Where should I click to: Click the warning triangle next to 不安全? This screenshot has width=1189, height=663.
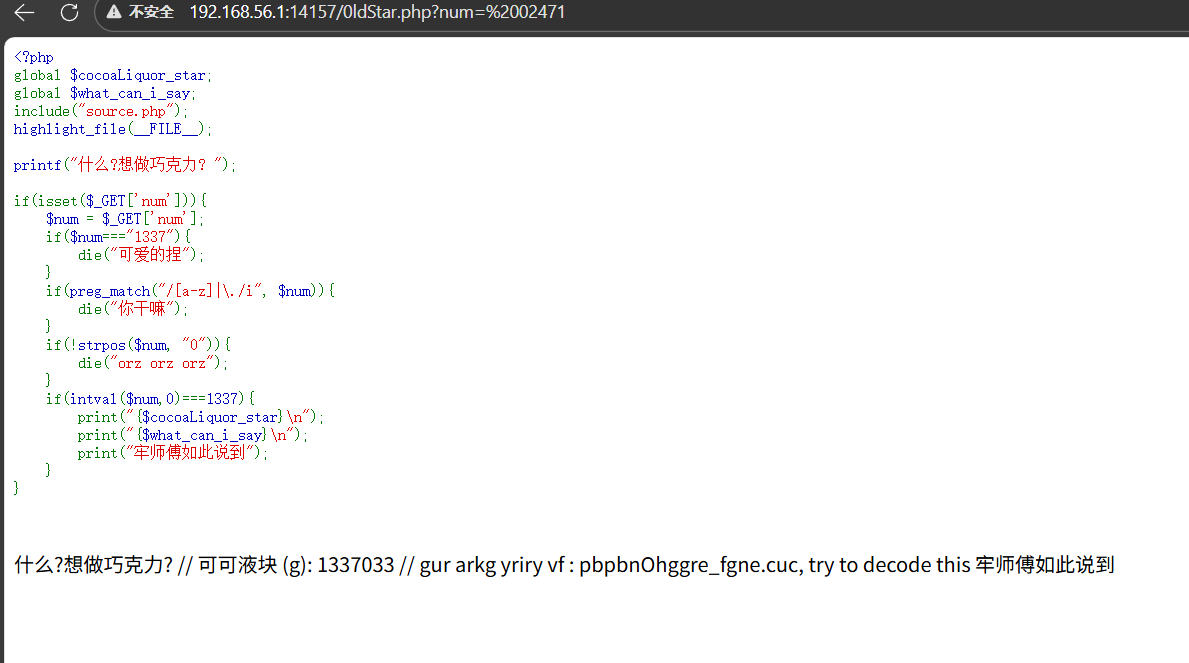(113, 13)
